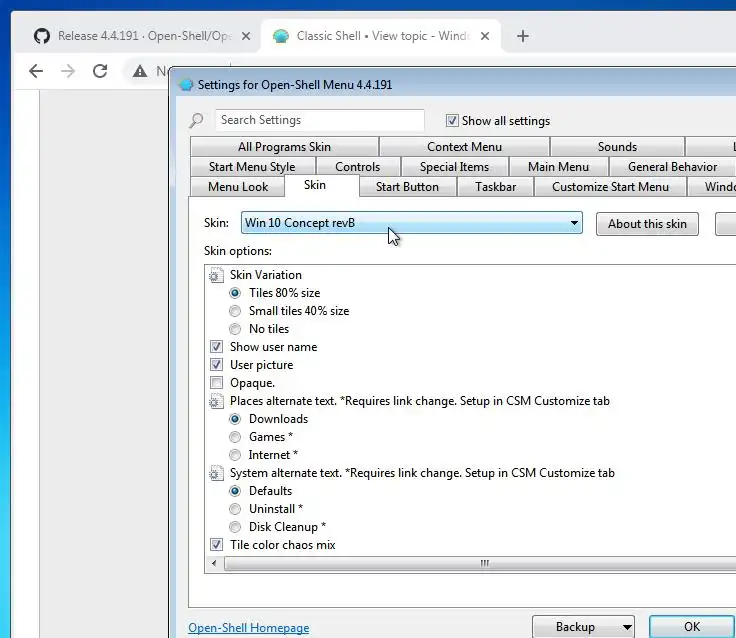Toggle the Show all settings checkbox

452,121
